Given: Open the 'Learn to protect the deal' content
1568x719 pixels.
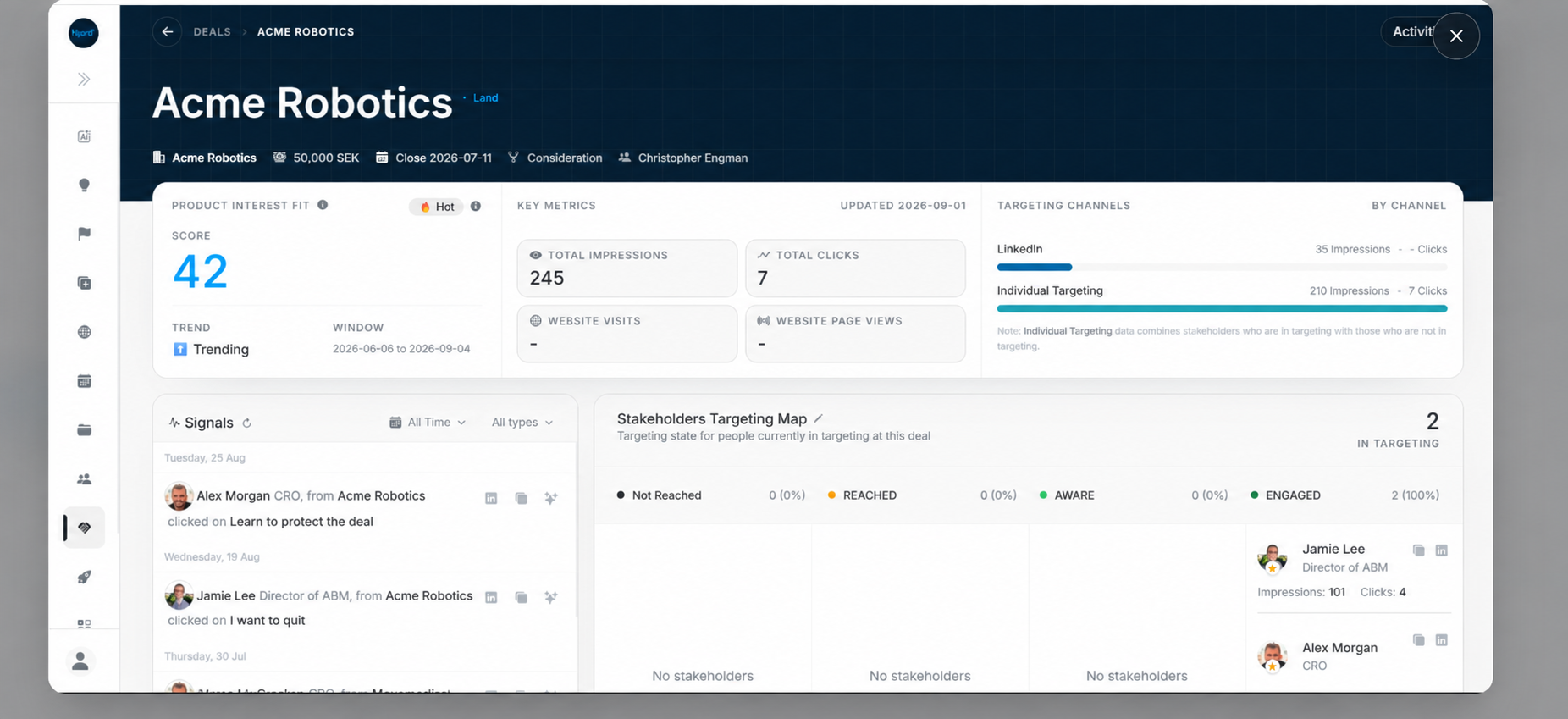Looking at the screenshot, I should (301, 522).
